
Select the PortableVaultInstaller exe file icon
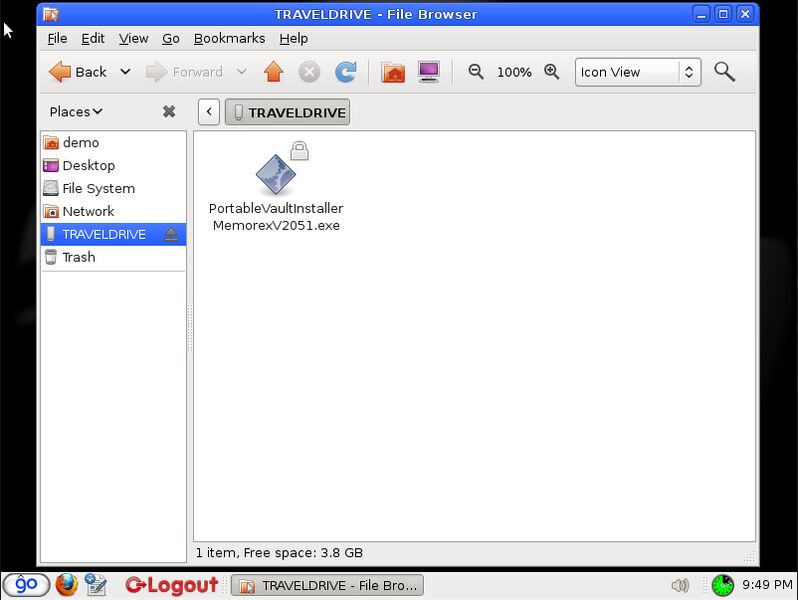(275, 175)
